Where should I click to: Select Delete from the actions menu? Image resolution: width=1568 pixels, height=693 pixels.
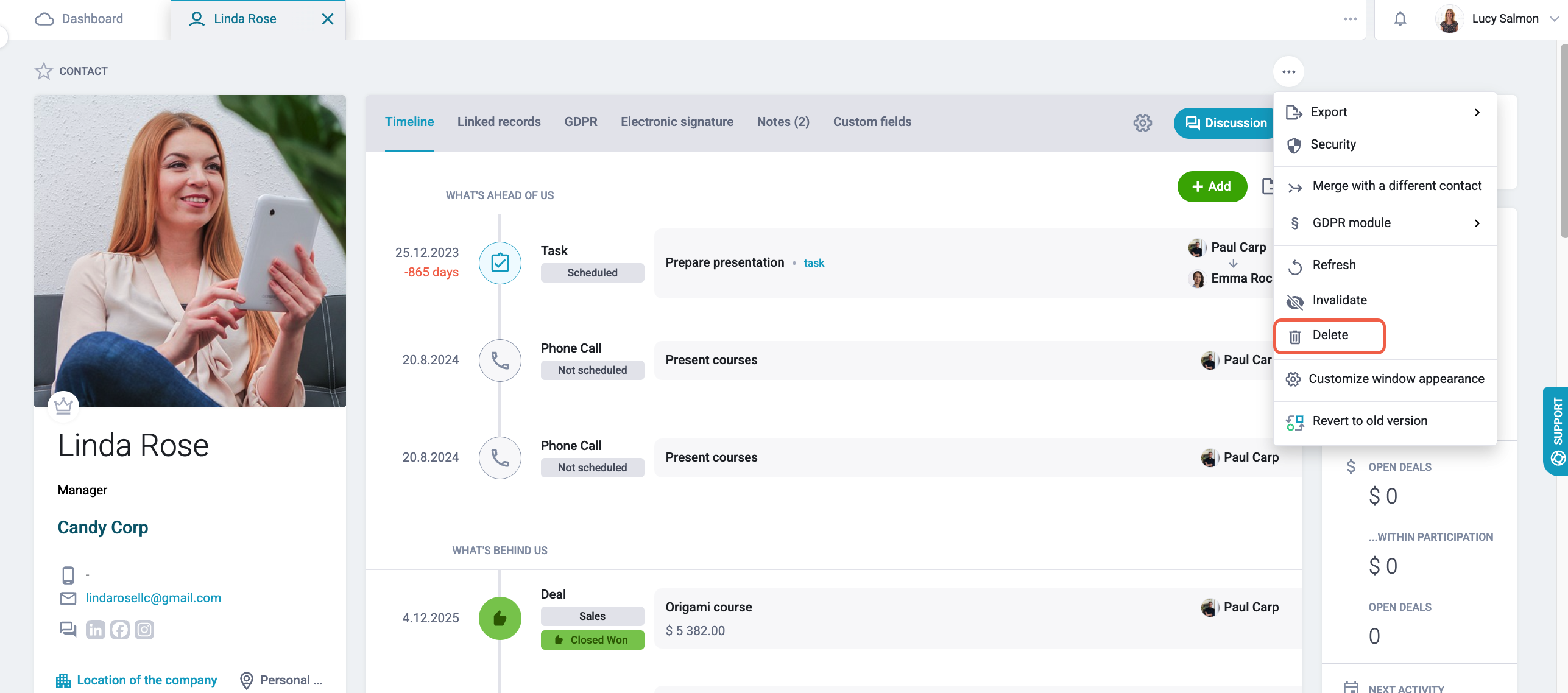(1330, 336)
